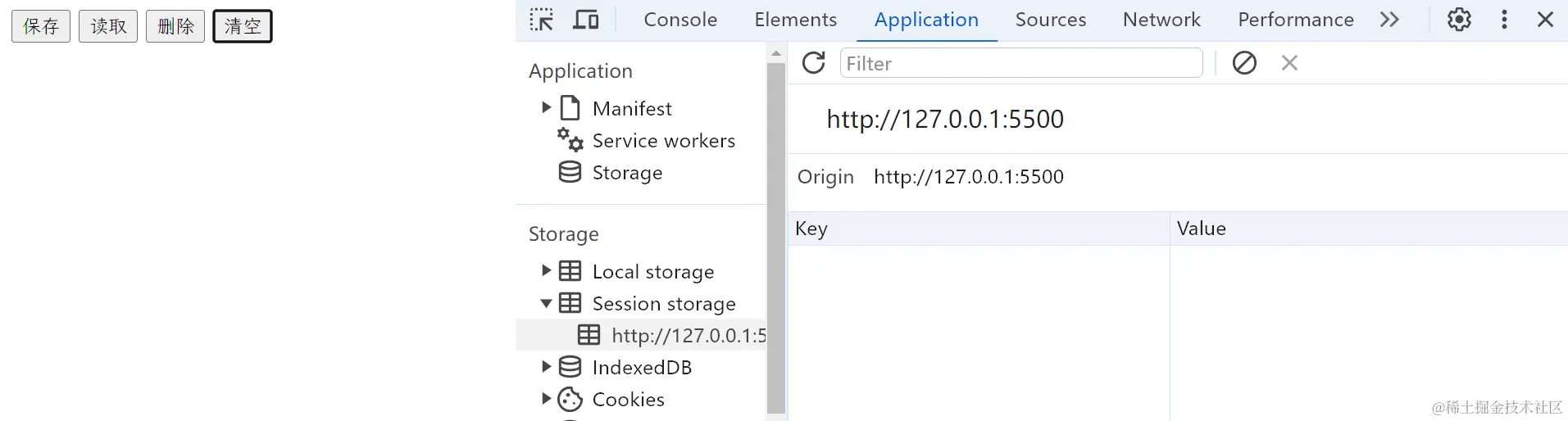
Task: Click the Filter input field
Action: 1020,63
